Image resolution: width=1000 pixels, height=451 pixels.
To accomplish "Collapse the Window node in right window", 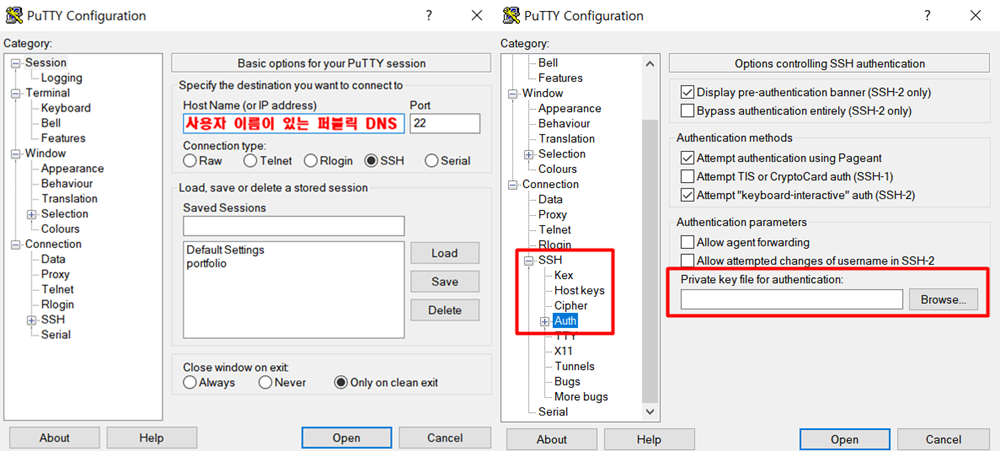I will (513, 93).
